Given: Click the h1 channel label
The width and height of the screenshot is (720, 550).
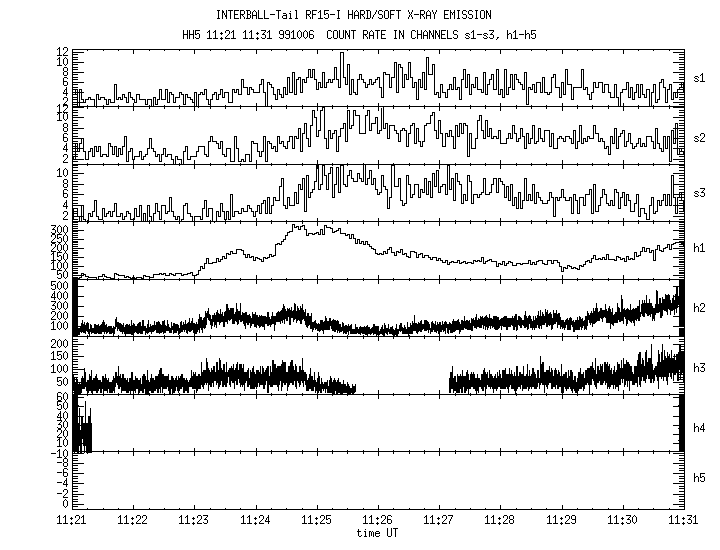Looking at the screenshot, I should (699, 248).
